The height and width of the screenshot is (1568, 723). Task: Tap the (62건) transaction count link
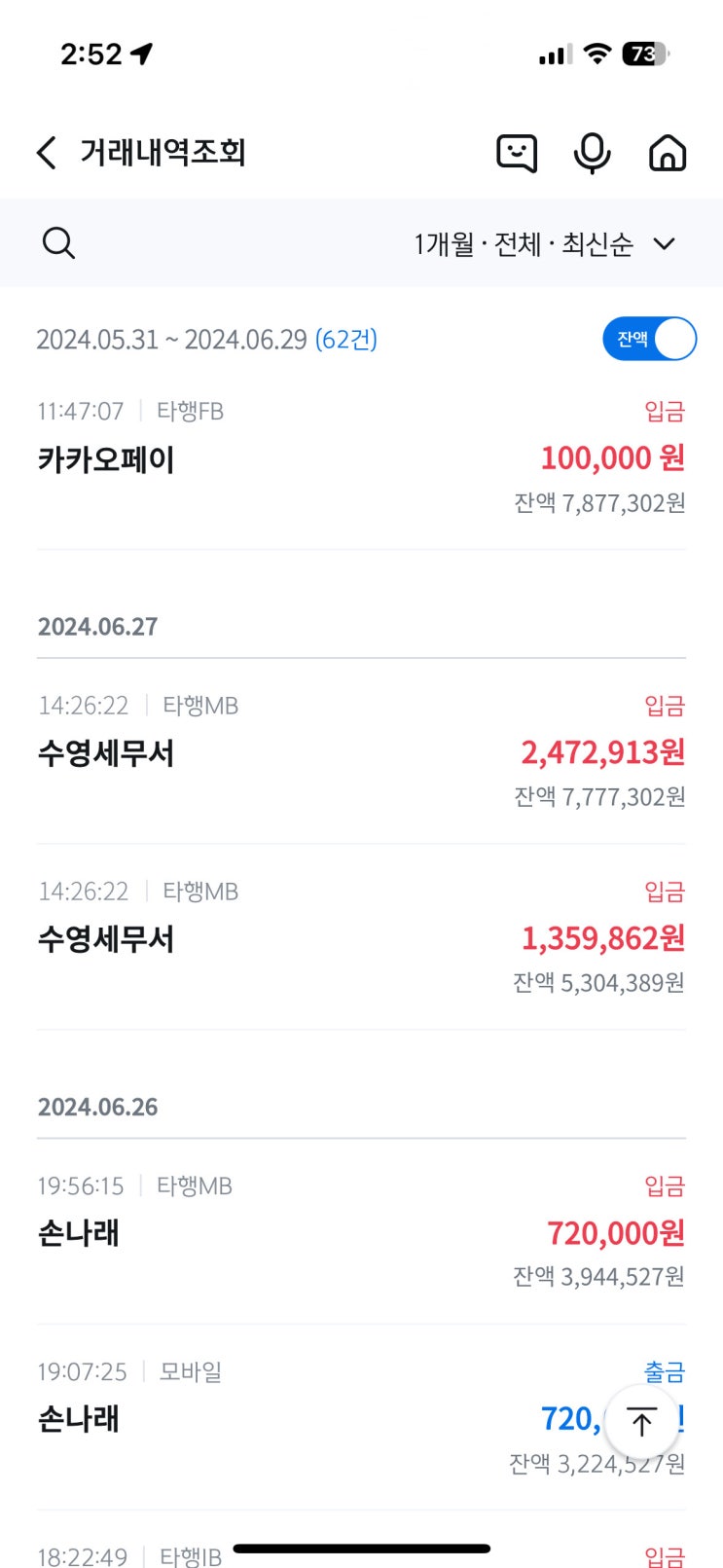[346, 339]
